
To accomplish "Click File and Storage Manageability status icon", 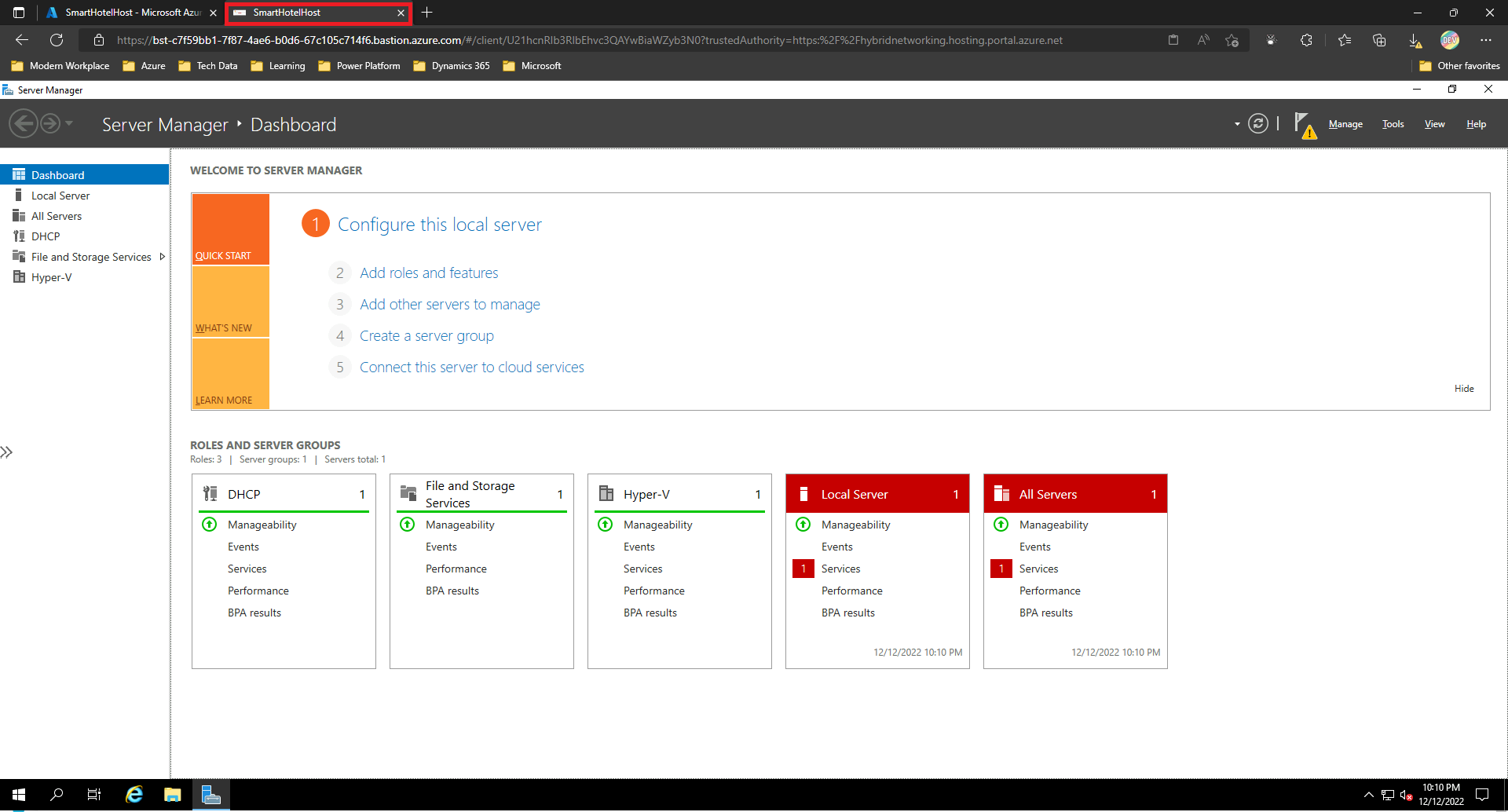I will pyautogui.click(x=408, y=525).
